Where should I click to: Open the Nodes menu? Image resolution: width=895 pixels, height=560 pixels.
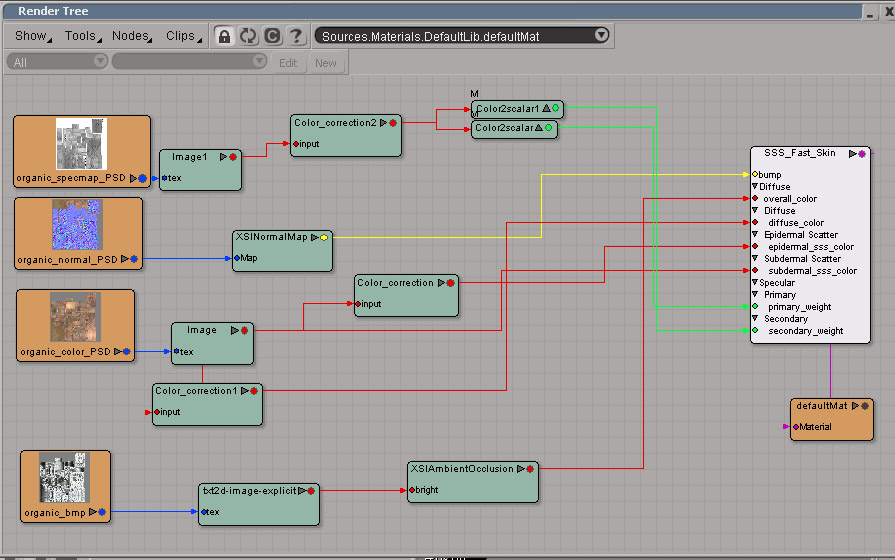(x=132, y=36)
